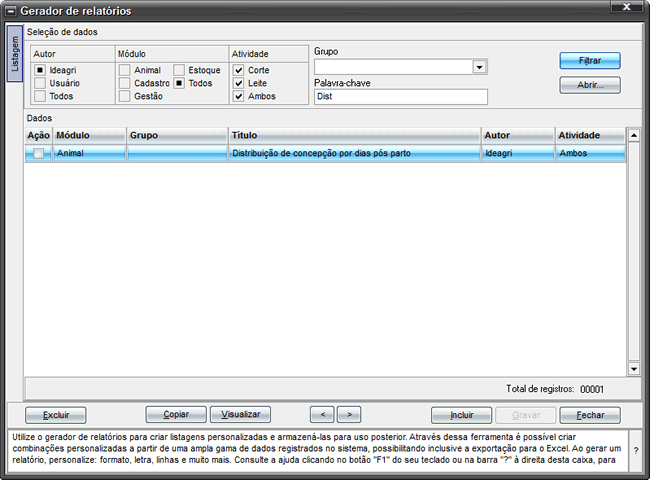Tick the Ação checkbox in the Animal row

coord(38,153)
